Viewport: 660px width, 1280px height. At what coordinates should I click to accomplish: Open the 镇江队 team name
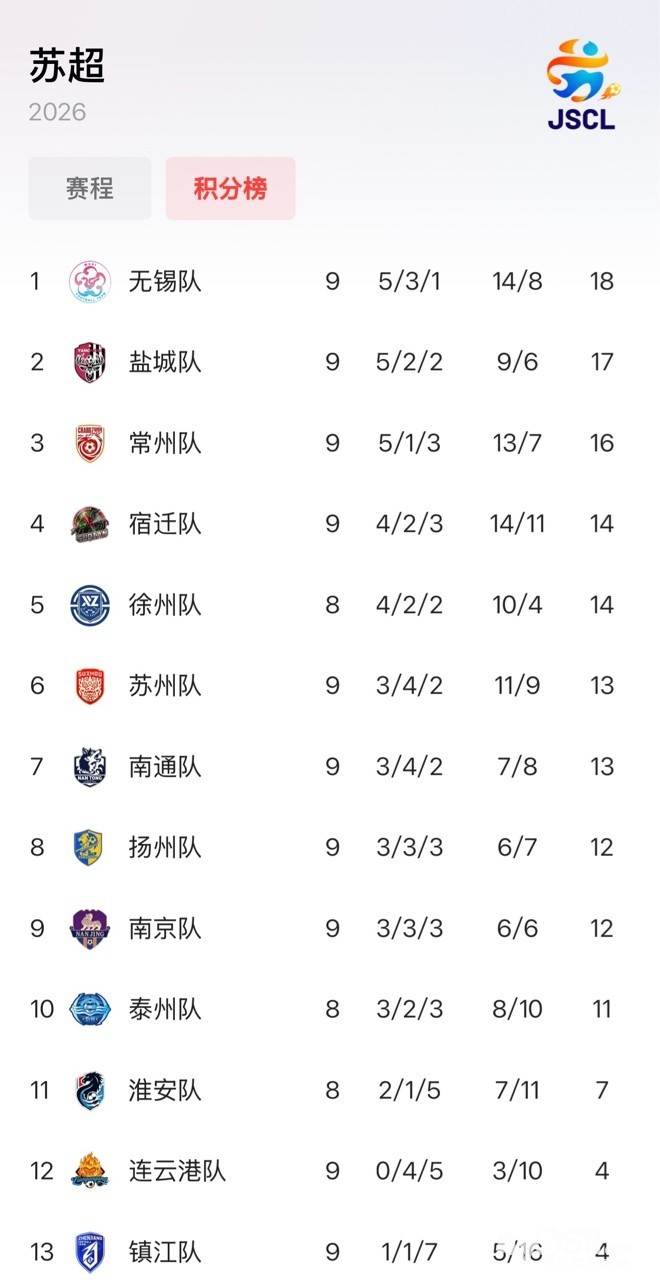coord(165,1252)
